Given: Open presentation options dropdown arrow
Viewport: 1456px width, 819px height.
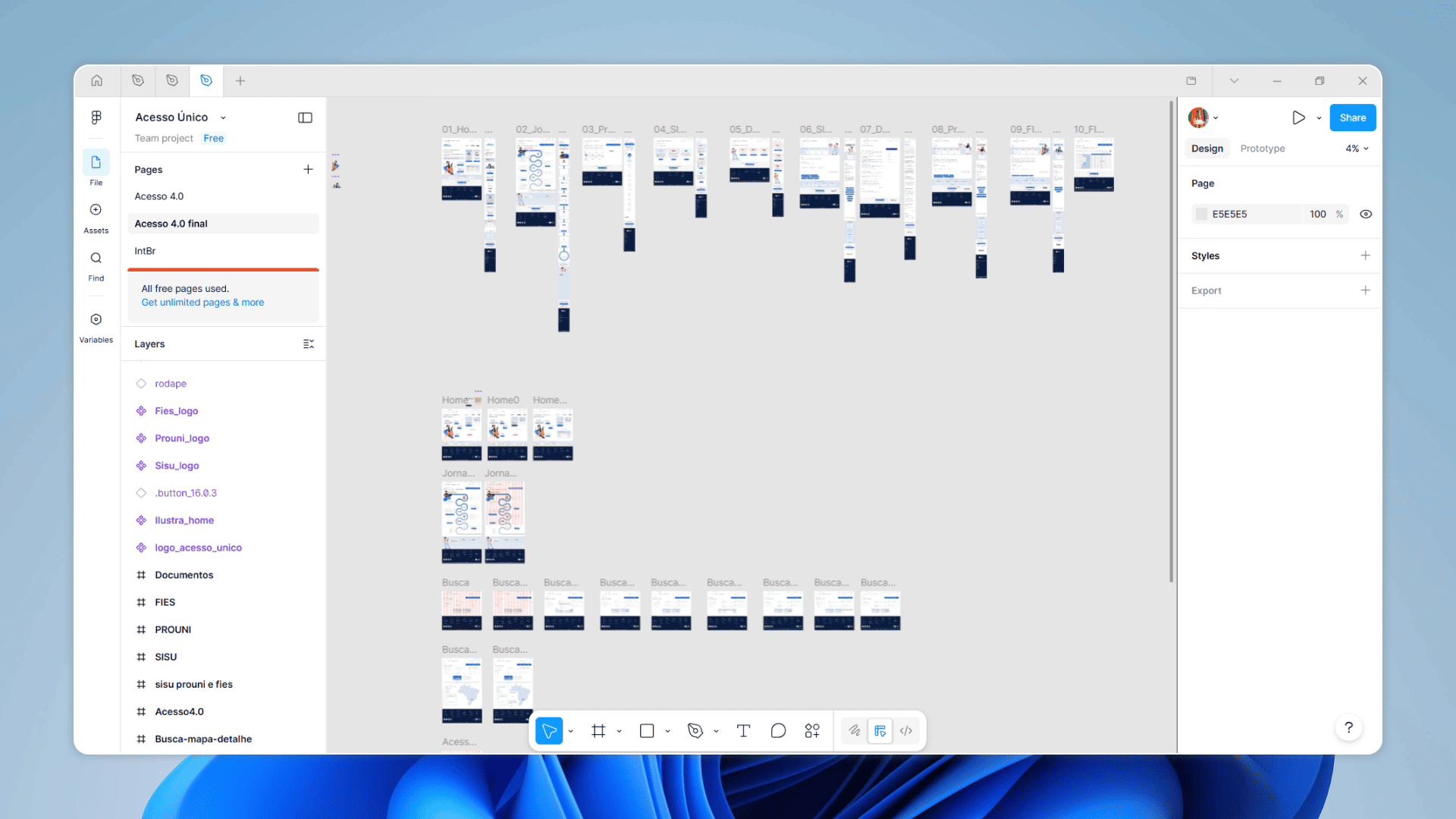Looking at the screenshot, I should point(1319,118).
